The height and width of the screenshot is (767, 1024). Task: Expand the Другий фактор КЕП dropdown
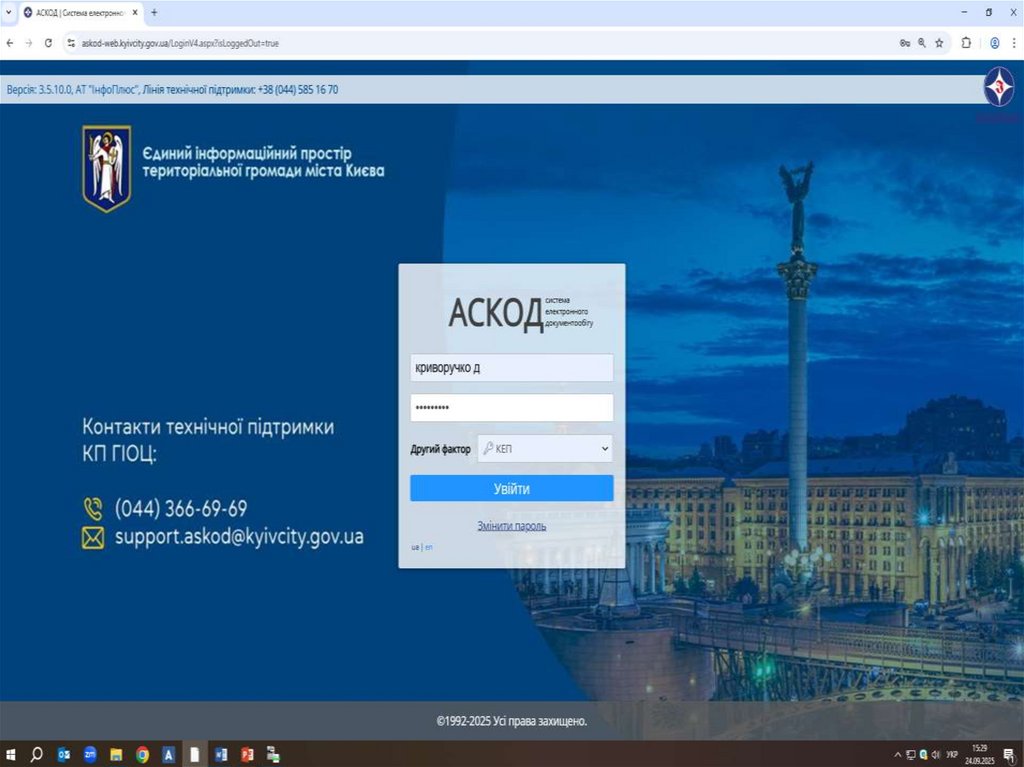point(545,449)
